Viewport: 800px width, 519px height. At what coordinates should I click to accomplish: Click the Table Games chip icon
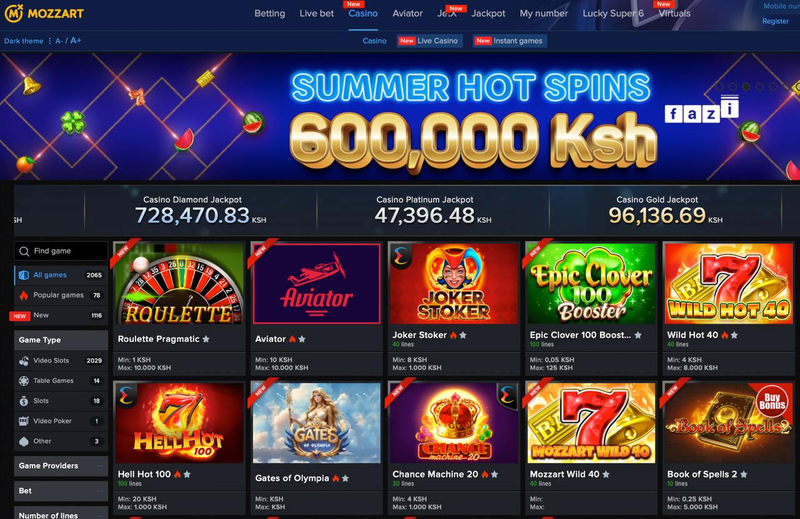[x=24, y=381]
